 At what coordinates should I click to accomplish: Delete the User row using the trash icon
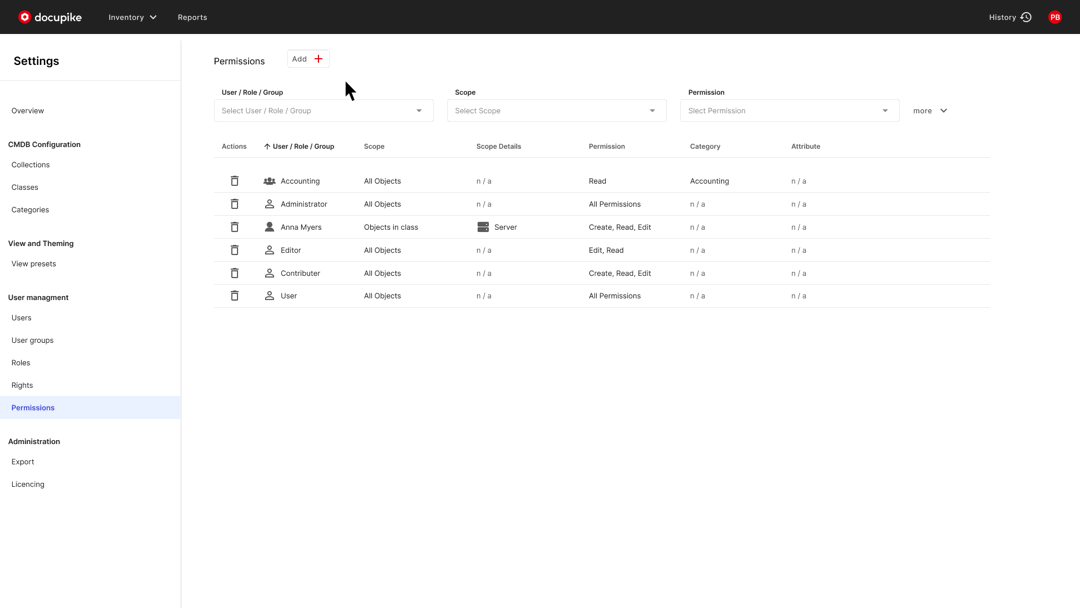tap(235, 295)
